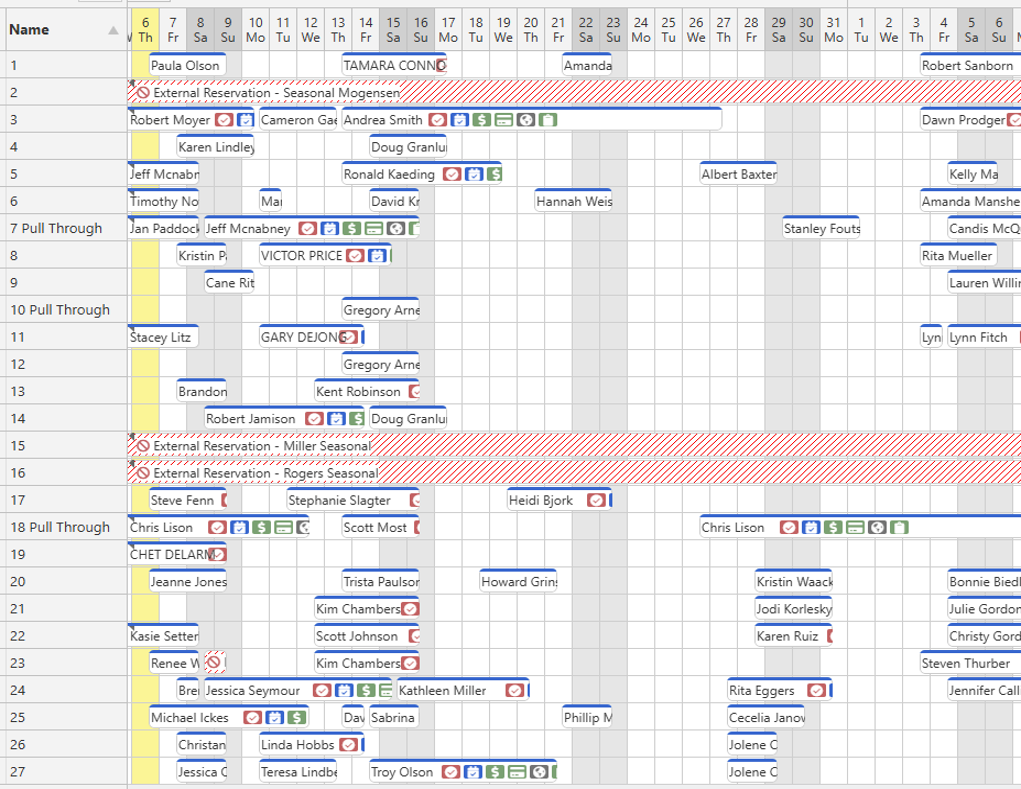Open Kent Robinson reservation on site 13
The image size is (1021, 789).
[367, 391]
